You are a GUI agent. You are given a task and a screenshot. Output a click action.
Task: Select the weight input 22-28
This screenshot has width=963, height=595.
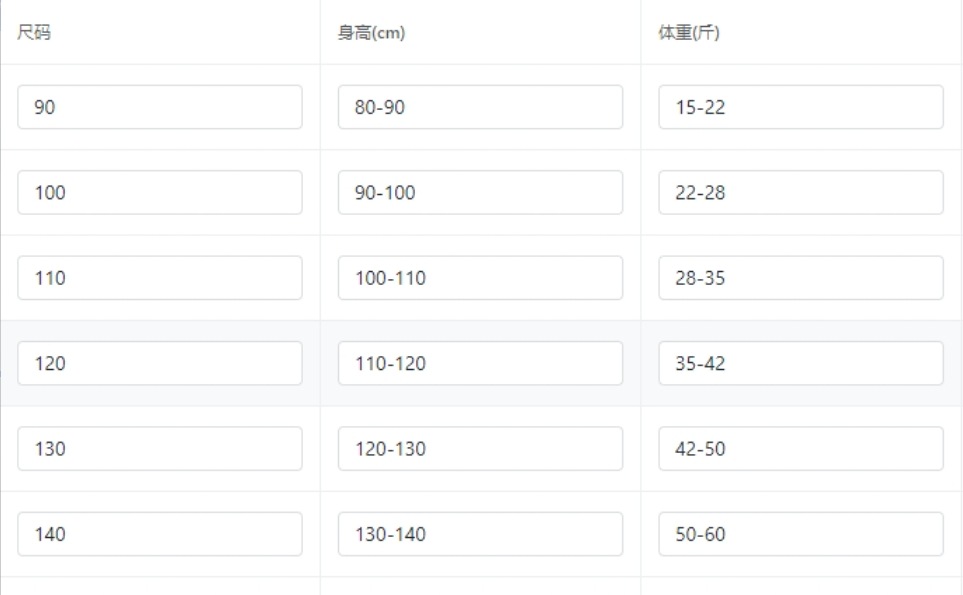801,192
